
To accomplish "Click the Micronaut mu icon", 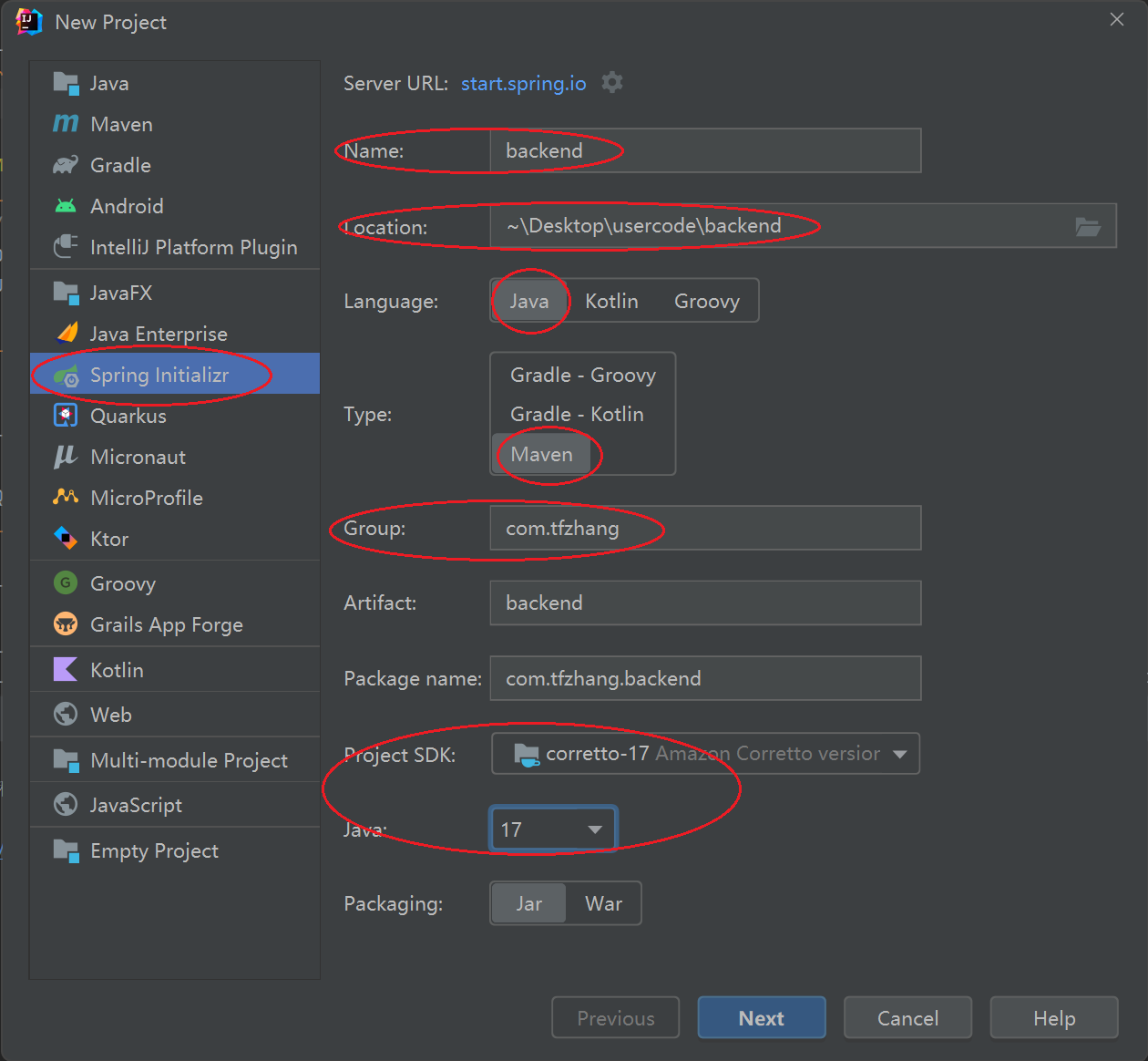I will pos(66,456).
